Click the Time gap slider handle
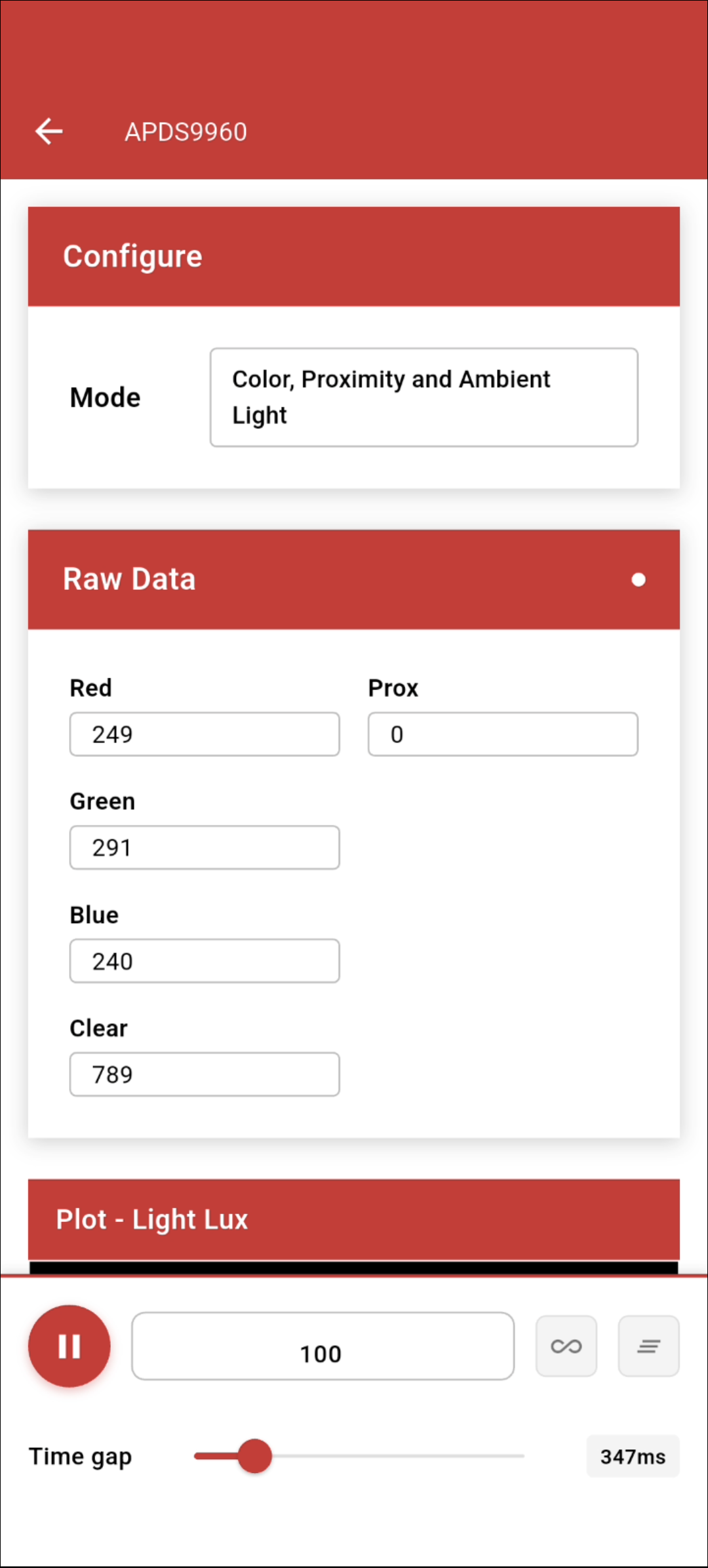The width and height of the screenshot is (708, 1568). click(x=254, y=1457)
